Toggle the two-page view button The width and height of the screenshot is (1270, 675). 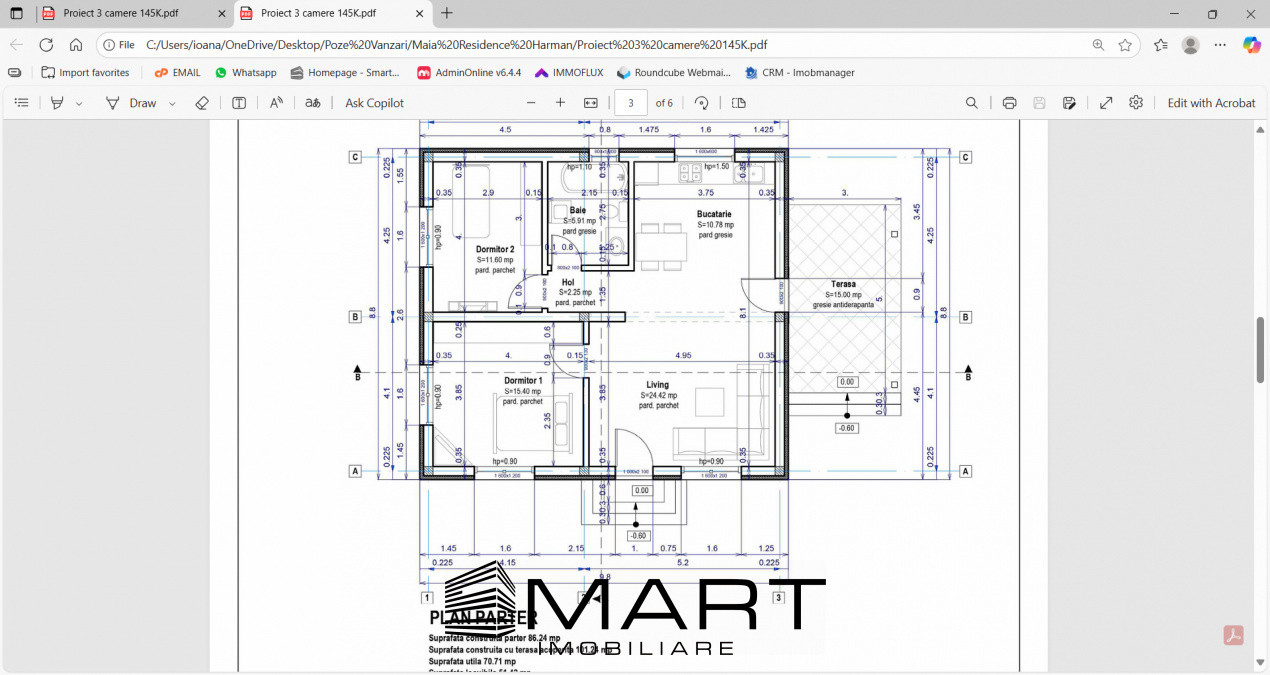(x=739, y=103)
